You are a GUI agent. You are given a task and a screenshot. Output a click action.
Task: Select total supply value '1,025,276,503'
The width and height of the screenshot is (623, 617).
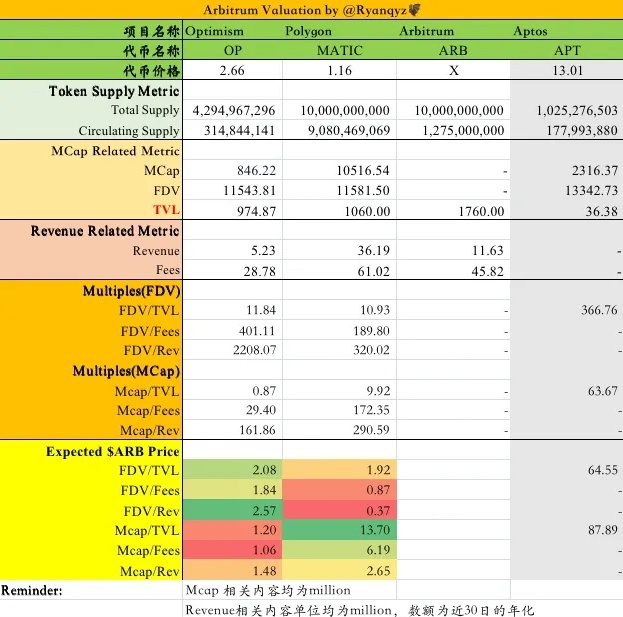[x=577, y=110]
